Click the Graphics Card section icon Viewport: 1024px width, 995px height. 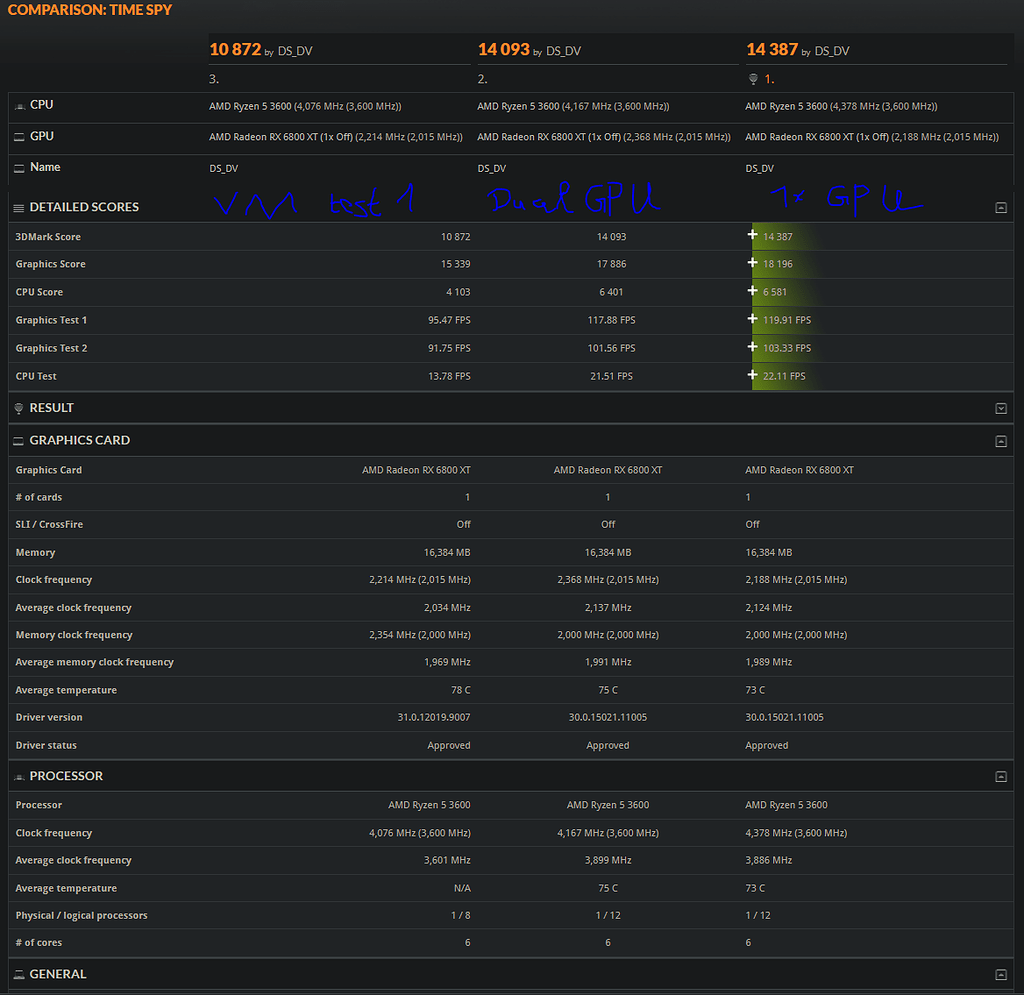(18, 441)
